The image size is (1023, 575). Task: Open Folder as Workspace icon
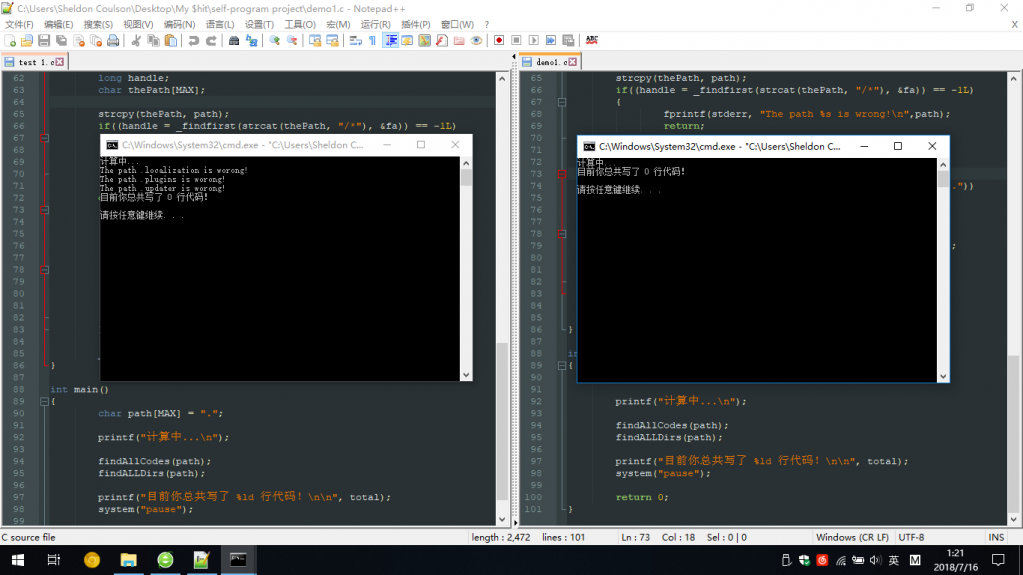pos(459,40)
